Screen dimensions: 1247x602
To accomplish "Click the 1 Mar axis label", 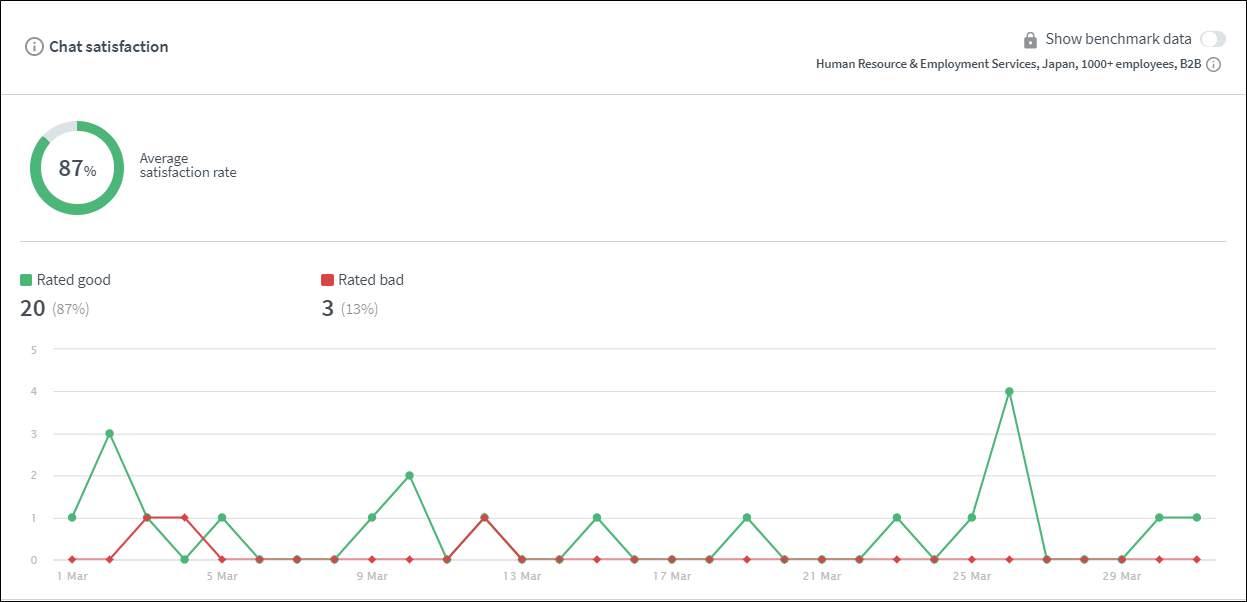I will coord(72,576).
